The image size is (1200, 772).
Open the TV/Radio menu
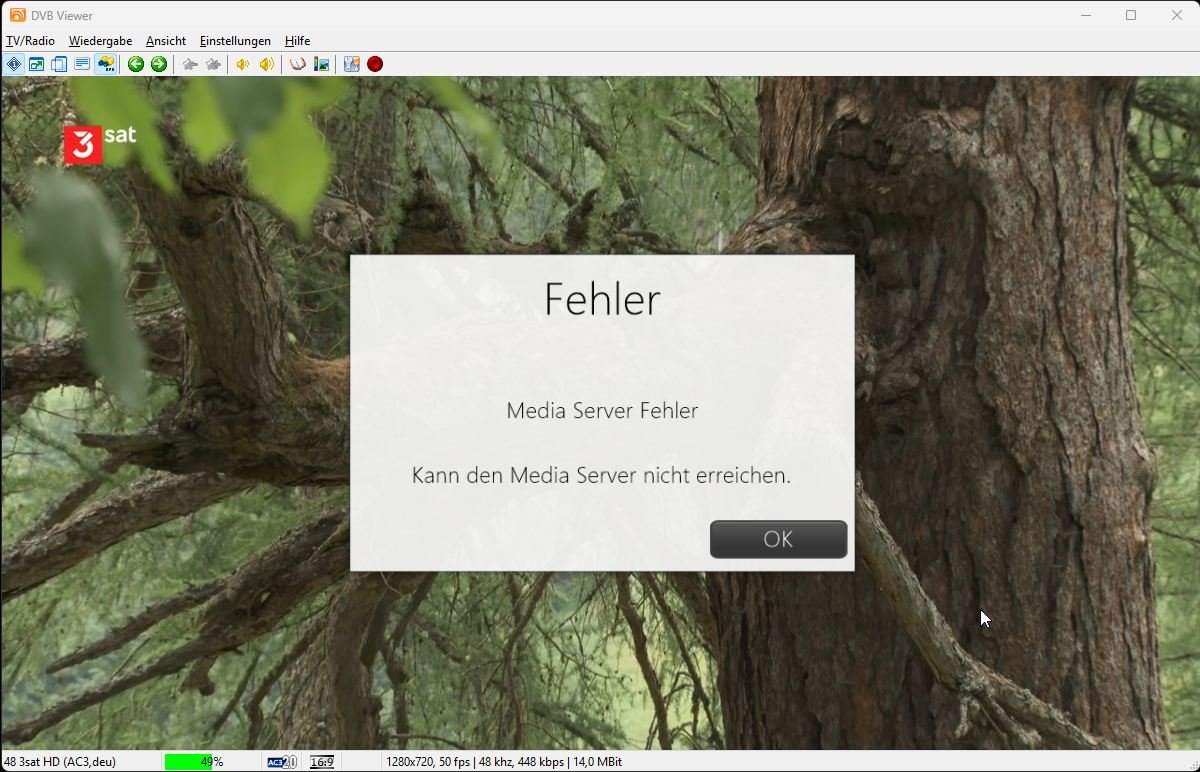point(31,41)
